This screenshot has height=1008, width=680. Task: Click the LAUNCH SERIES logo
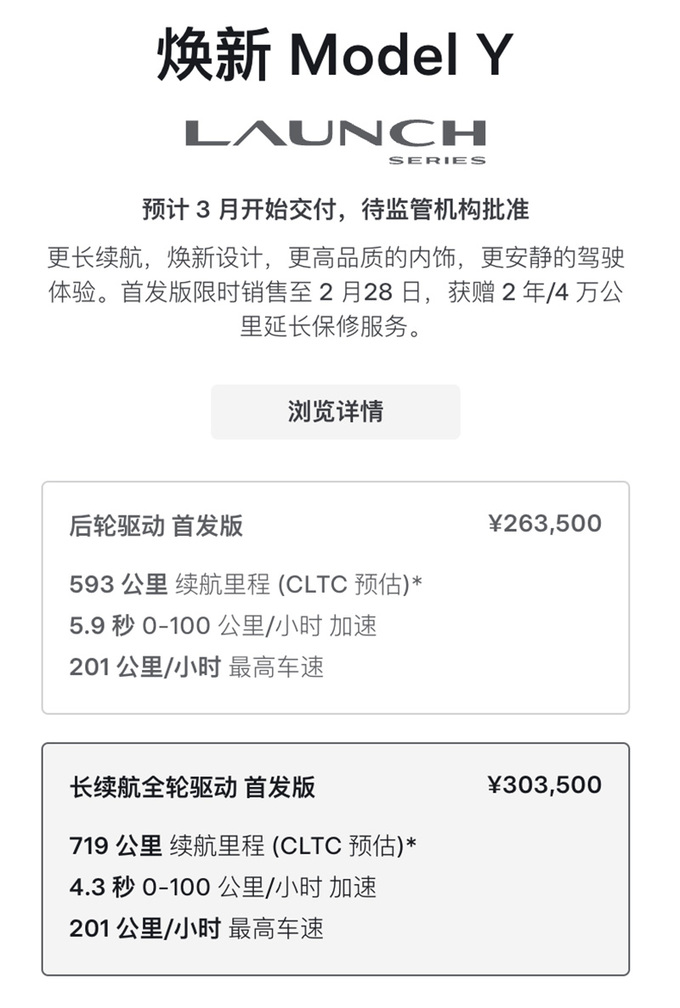(336, 141)
